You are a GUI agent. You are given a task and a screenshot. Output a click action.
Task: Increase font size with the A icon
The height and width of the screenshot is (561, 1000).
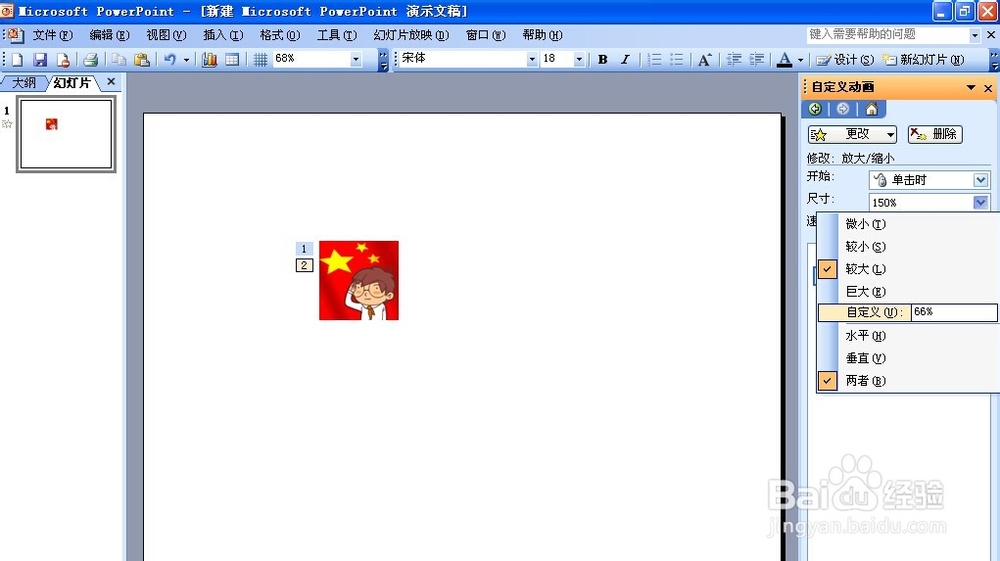(704, 59)
